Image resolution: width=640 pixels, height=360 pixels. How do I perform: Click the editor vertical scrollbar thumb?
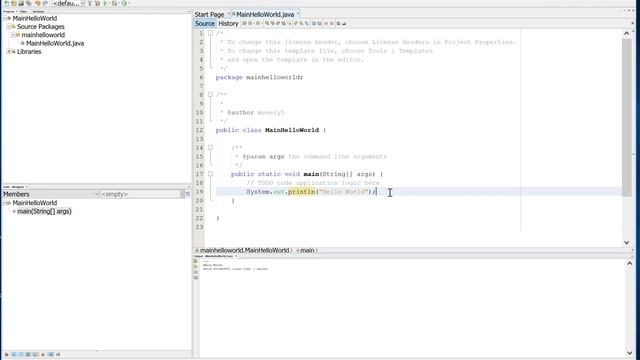point(627,118)
